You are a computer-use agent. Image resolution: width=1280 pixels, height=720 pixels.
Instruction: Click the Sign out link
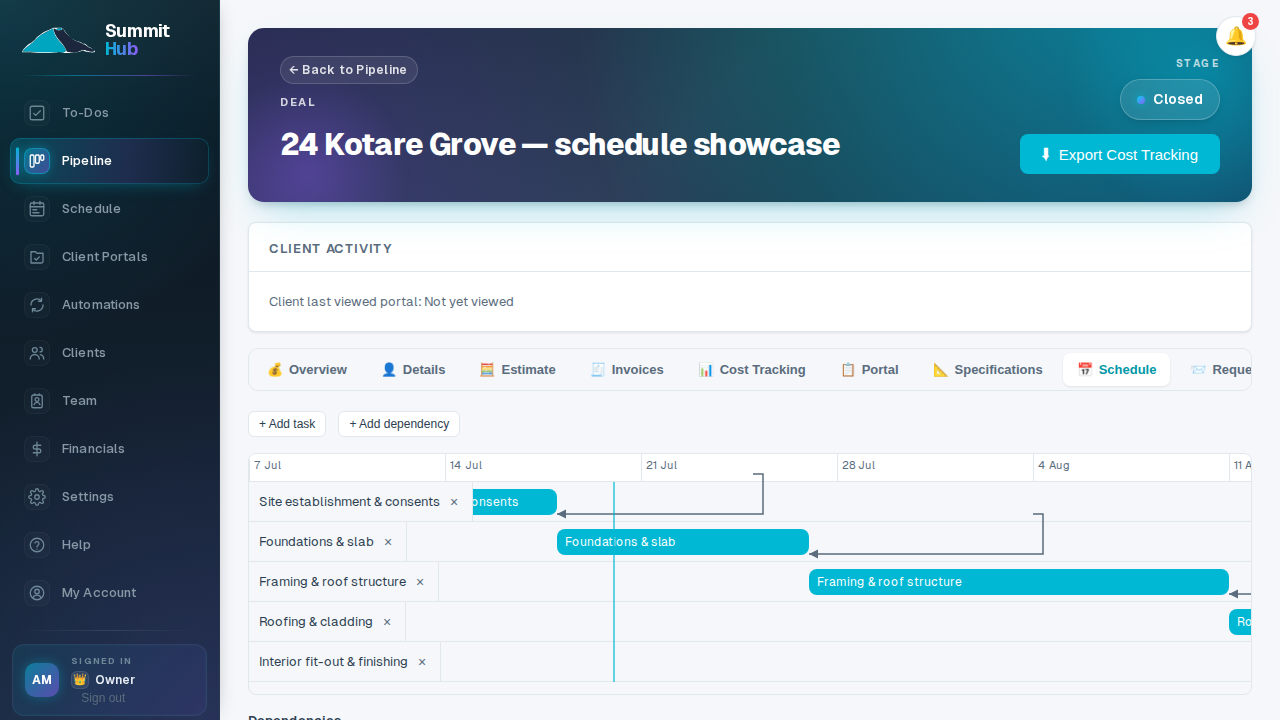tap(103, 698)
